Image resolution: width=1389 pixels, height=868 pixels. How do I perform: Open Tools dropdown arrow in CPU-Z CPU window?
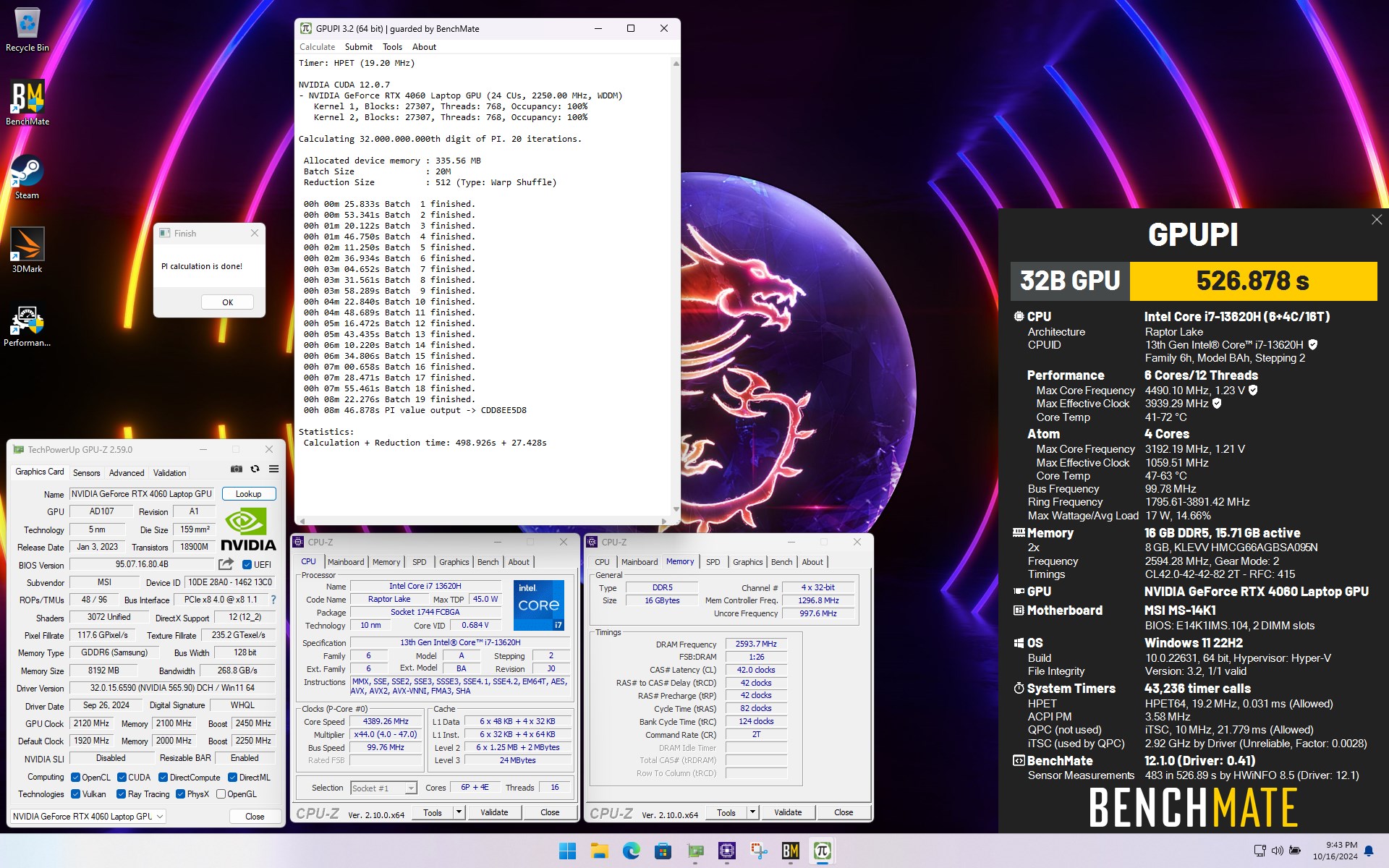tap(459, 812)
